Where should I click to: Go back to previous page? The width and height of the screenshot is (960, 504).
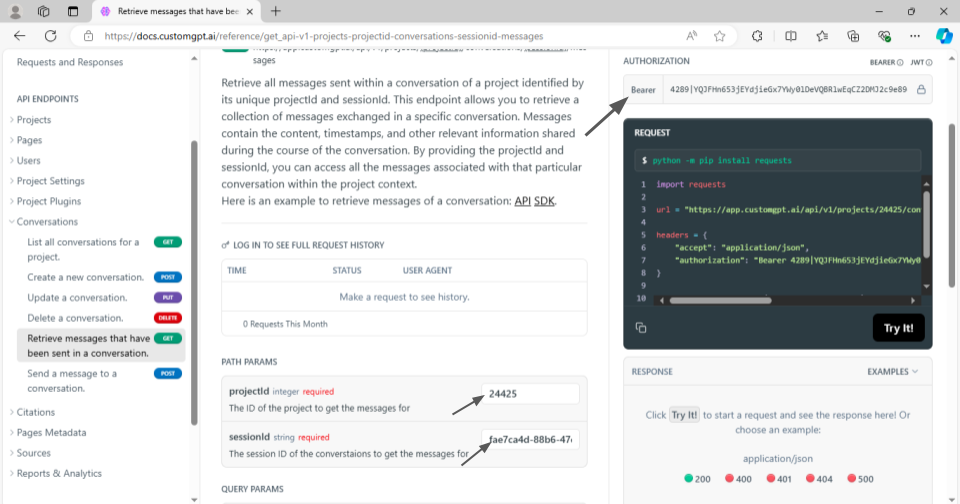[20, 36]
